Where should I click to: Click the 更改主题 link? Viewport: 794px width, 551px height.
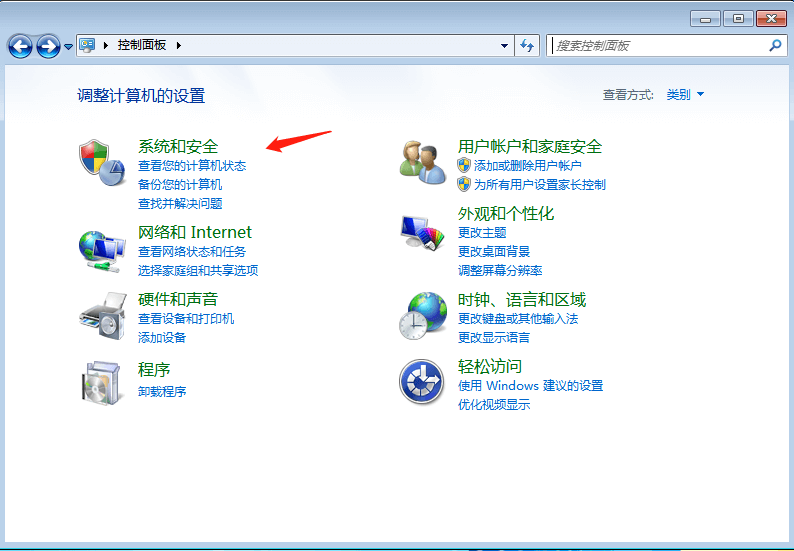pyautogui.click(x=482, y=232)
